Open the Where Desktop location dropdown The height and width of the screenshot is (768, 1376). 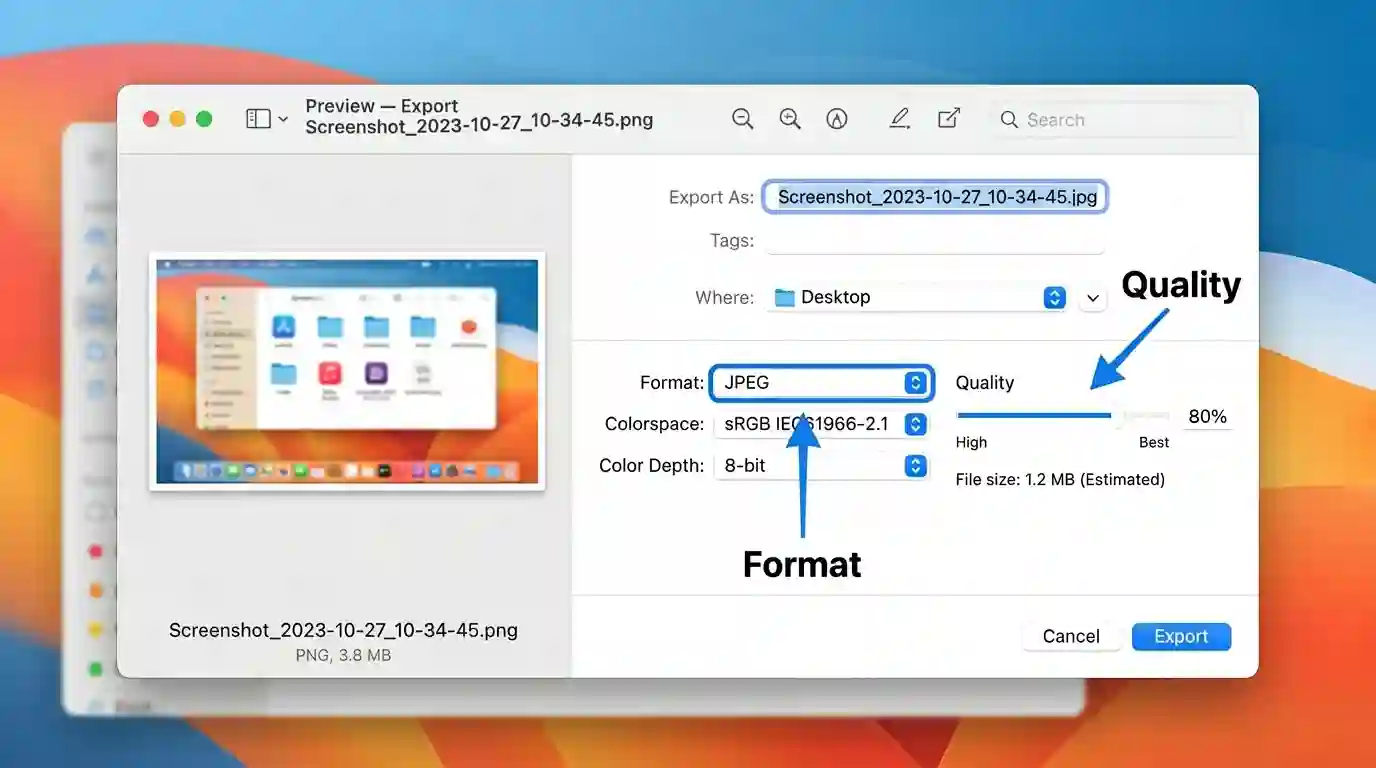(918, 297)
